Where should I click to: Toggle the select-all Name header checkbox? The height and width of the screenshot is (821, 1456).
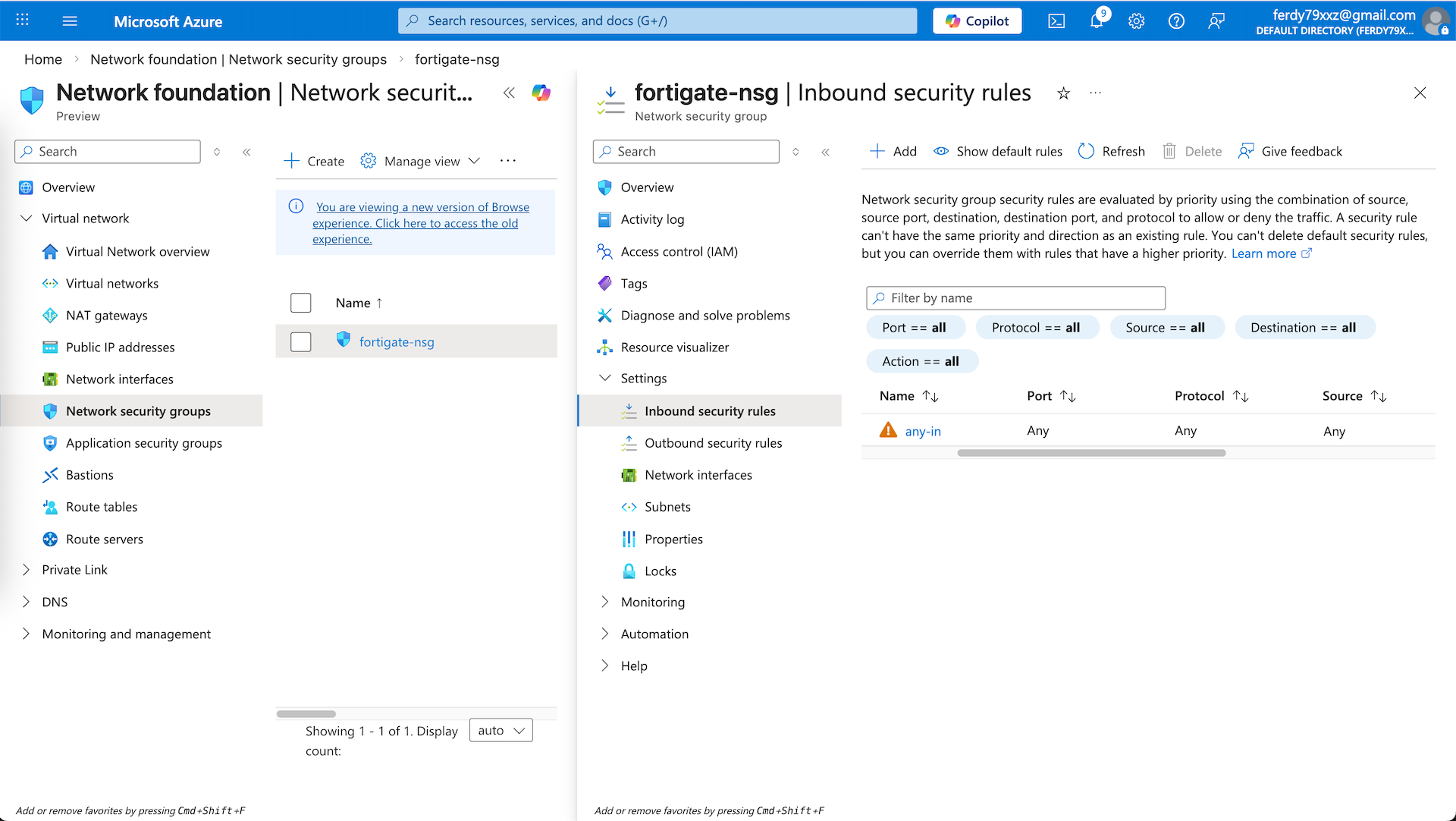(x=301, y=303)
